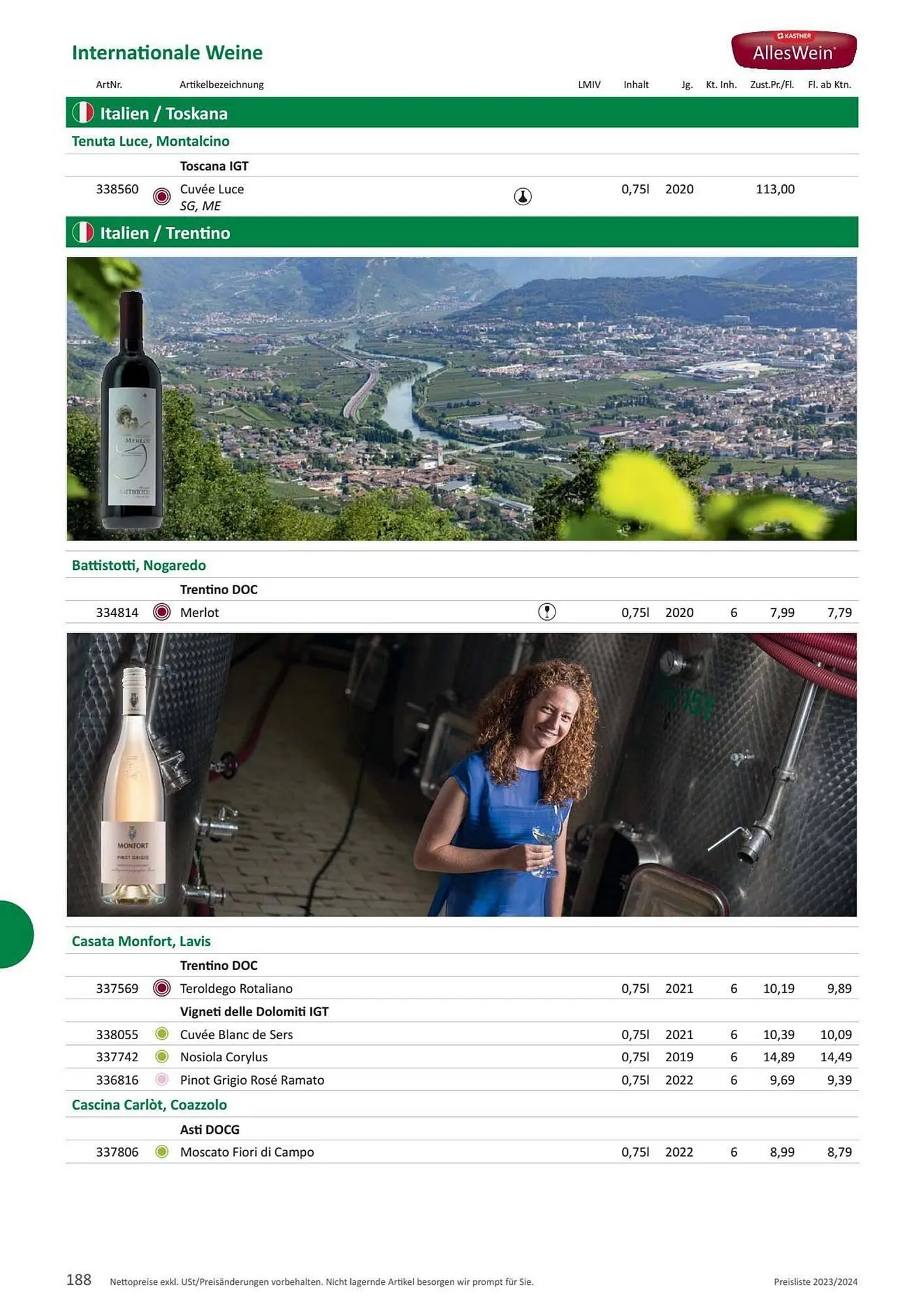924x1307 pixels.
Task: Click price 113,00 for Cuvée Luce
Action: pos(776,189)
